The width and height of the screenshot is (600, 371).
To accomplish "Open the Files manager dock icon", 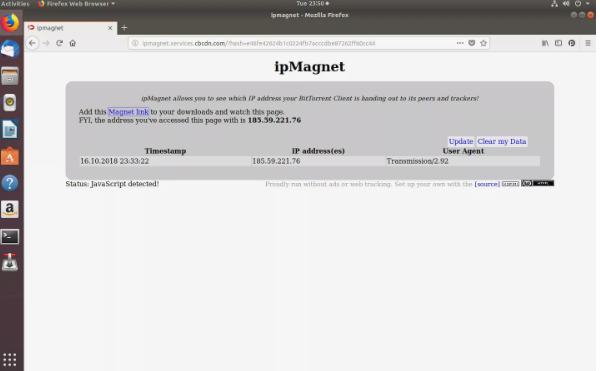I will tap(10, 76).
